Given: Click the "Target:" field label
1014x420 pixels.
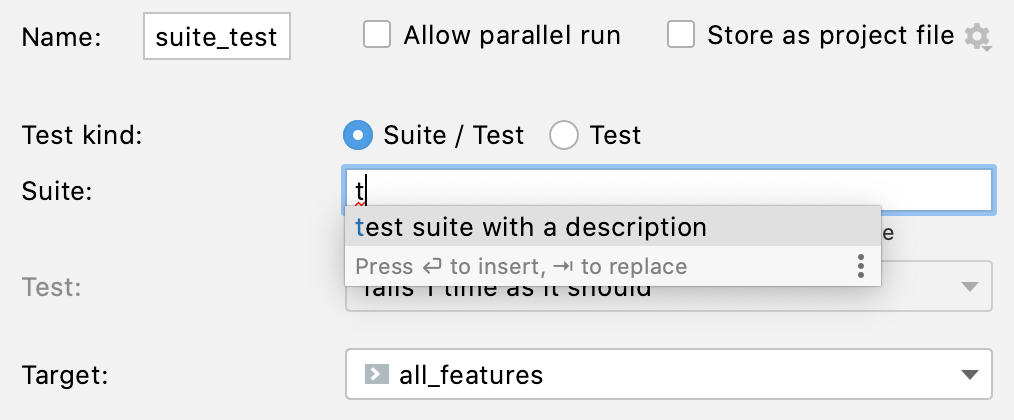Looking at the screenshot, I should click(x=66, y=375).
